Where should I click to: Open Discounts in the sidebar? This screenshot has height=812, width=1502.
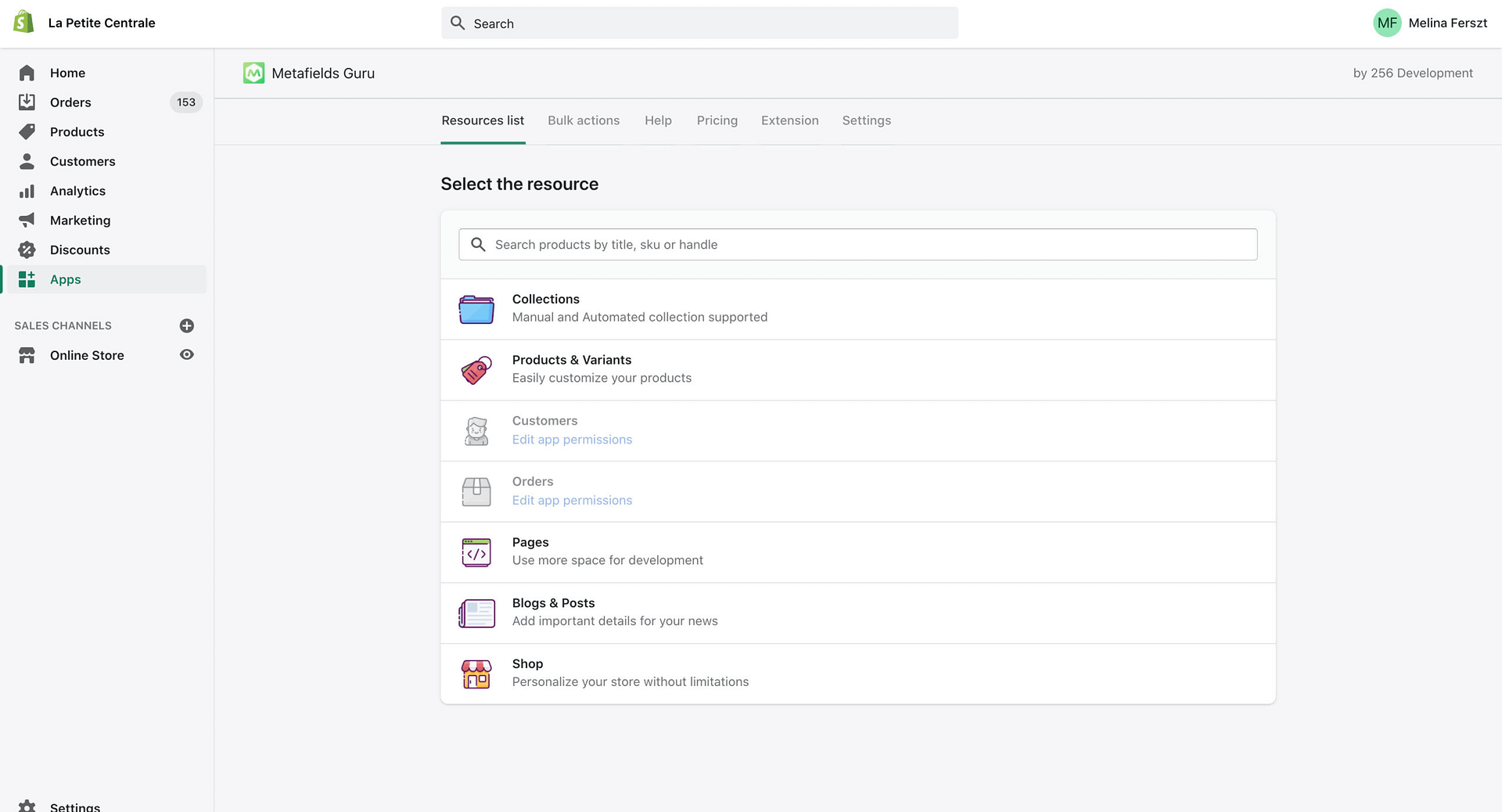pos(80,250)
